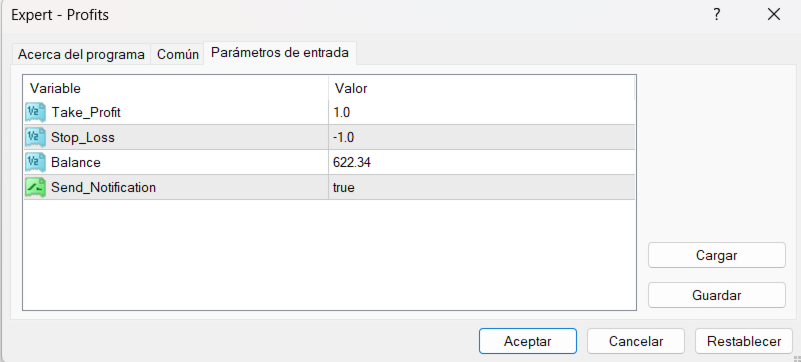The image size is (801, 362).
Task: Switch to the Acerca del programa tab
Action: pyautogui.click(x=81, y=55)
